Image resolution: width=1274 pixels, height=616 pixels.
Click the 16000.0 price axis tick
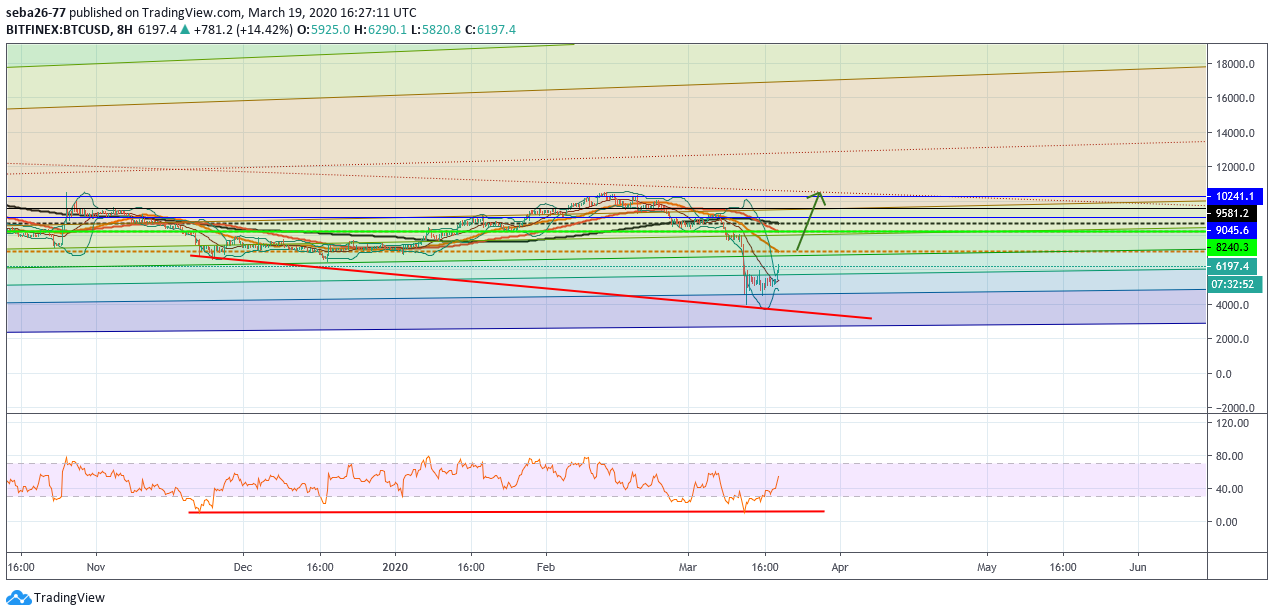[1235, 98]
